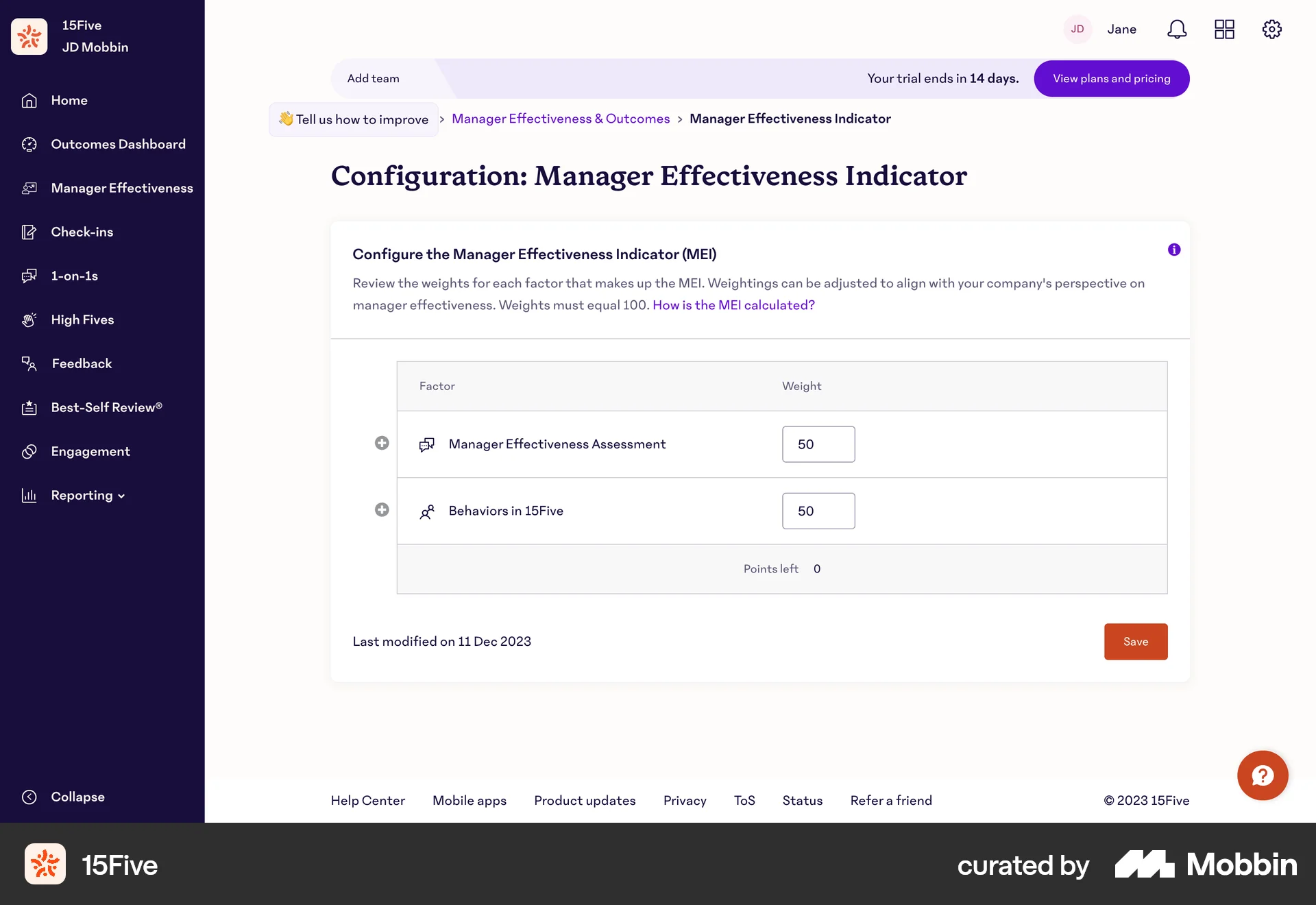Open the settings gear icon
The height and width of the screenshot is (905, 1316).
coord(1271,29)
